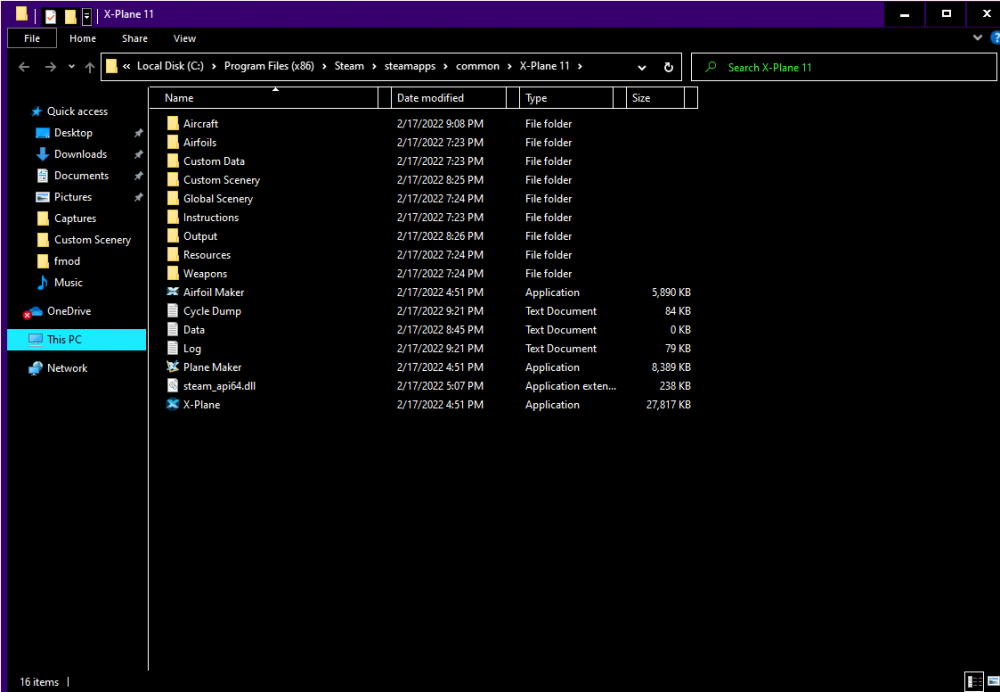The image size is (1000, 692).
Task: Sort files by Date modified column
Action: (430, 98)
